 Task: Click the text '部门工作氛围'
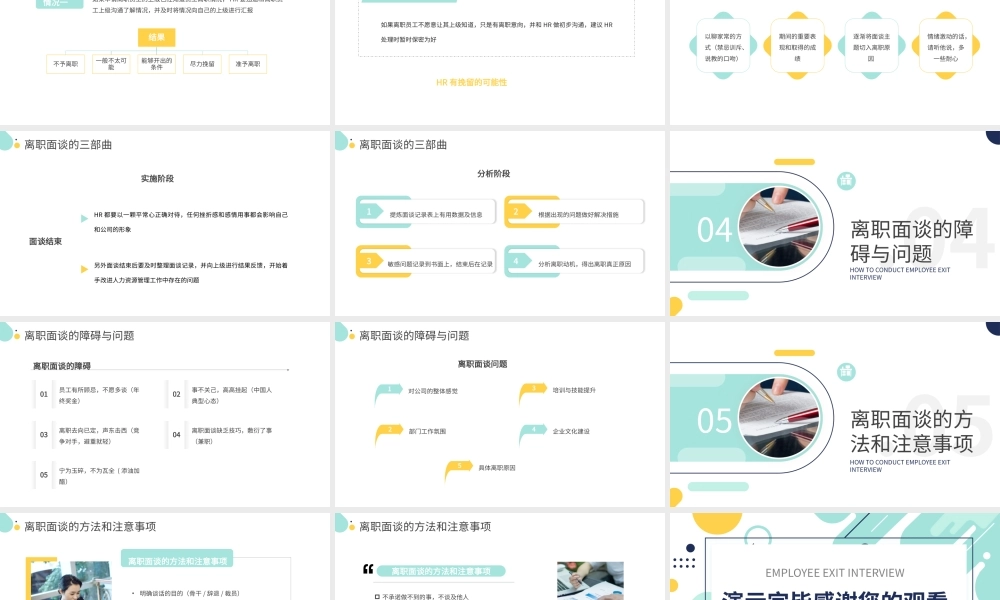click(x=427, y=431)
